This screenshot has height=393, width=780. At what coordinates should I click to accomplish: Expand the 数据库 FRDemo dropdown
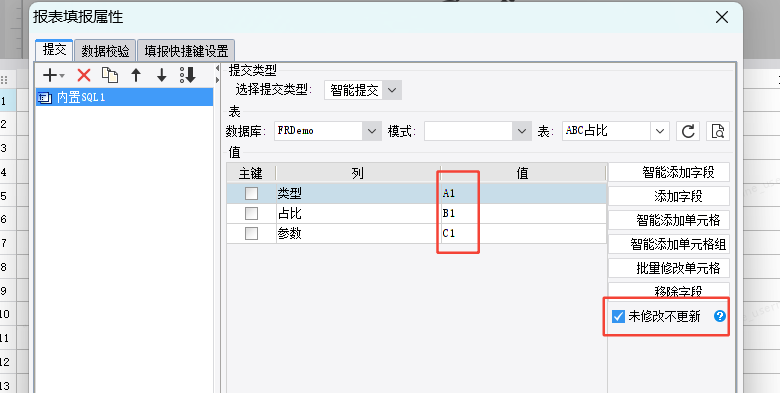coord(372,131)
